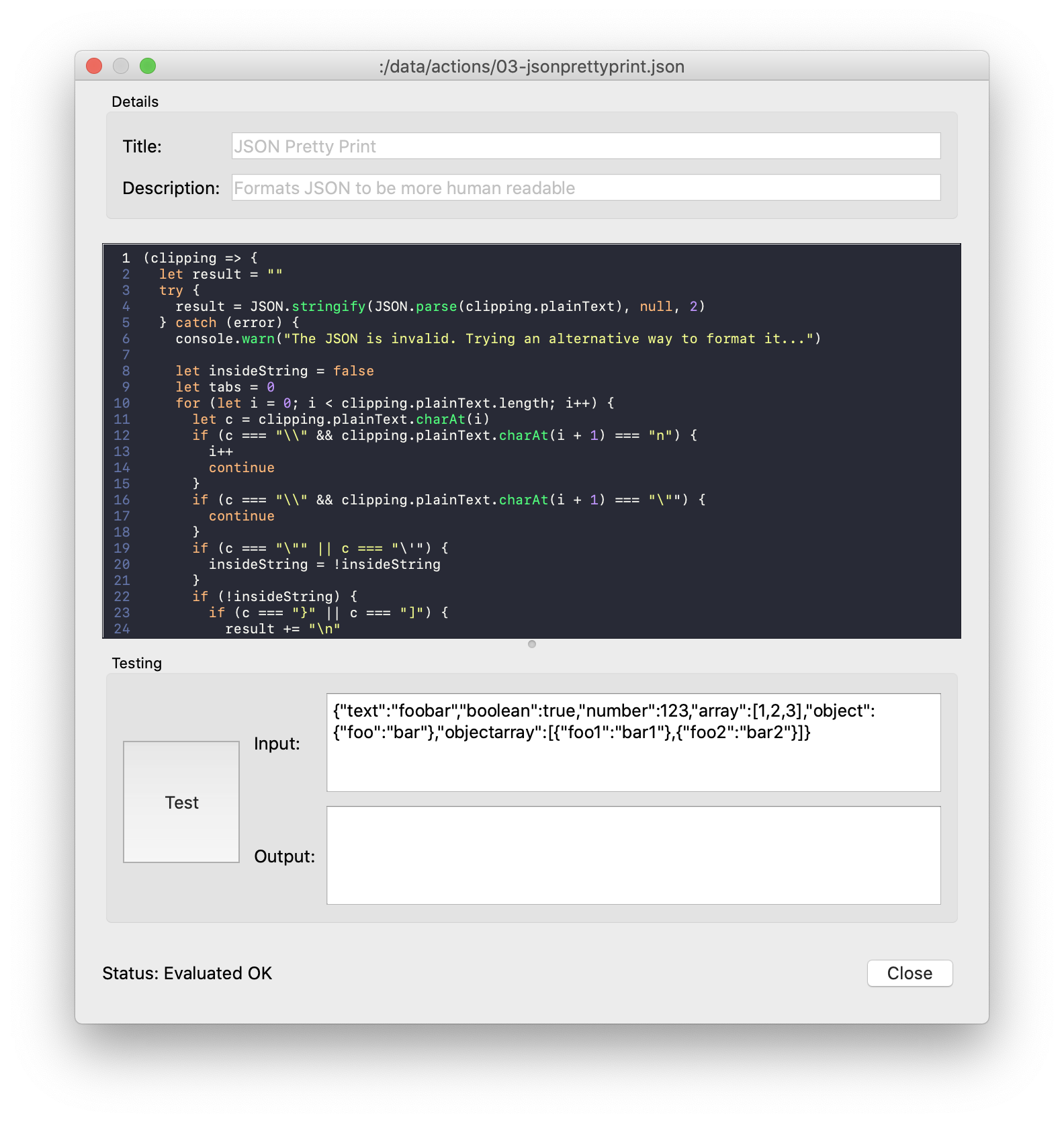Click the 'let result = ""' code line
Screen dimensions: 1064x1123
[221, 274]
